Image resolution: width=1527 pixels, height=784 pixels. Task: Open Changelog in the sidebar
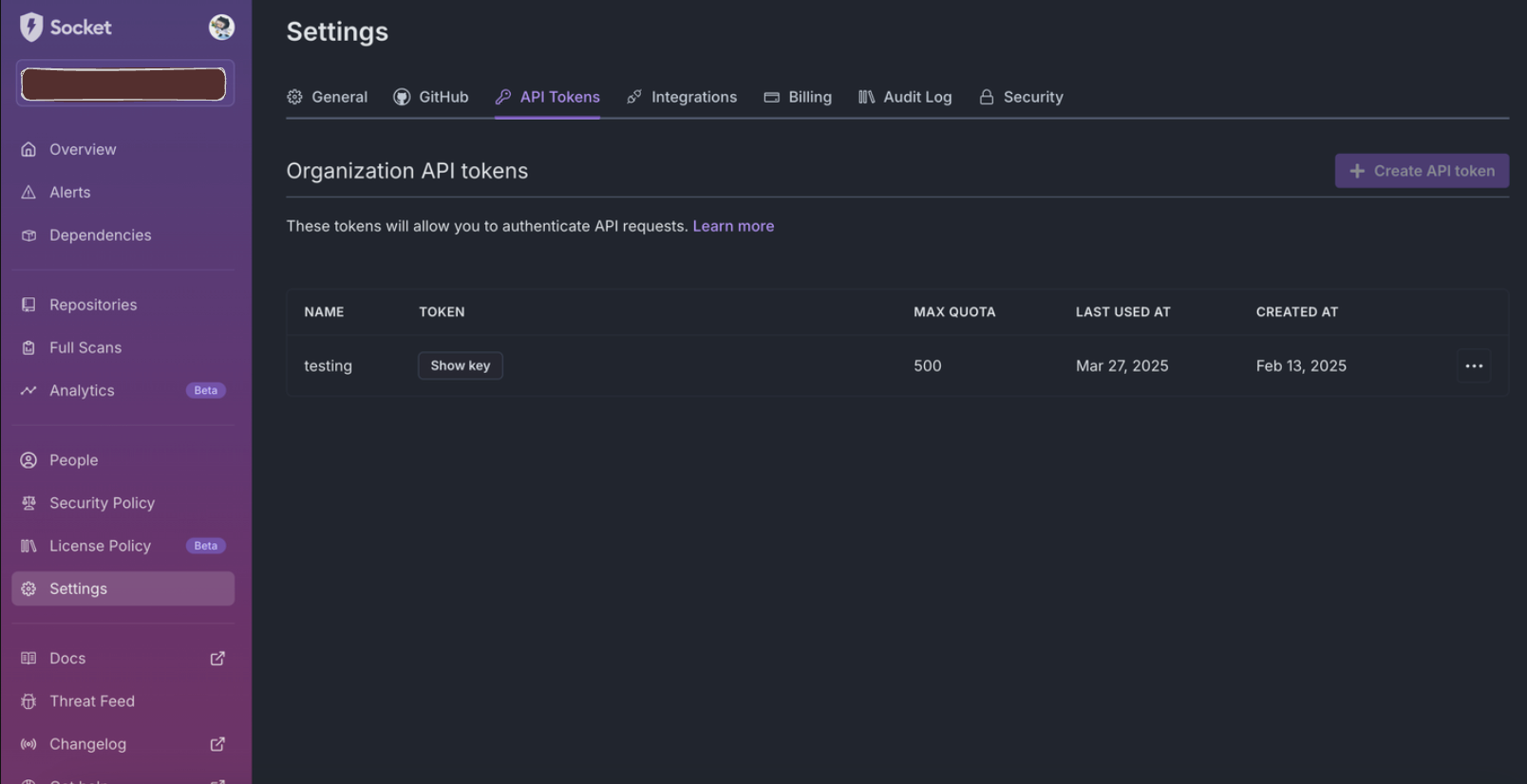[87, 744]
